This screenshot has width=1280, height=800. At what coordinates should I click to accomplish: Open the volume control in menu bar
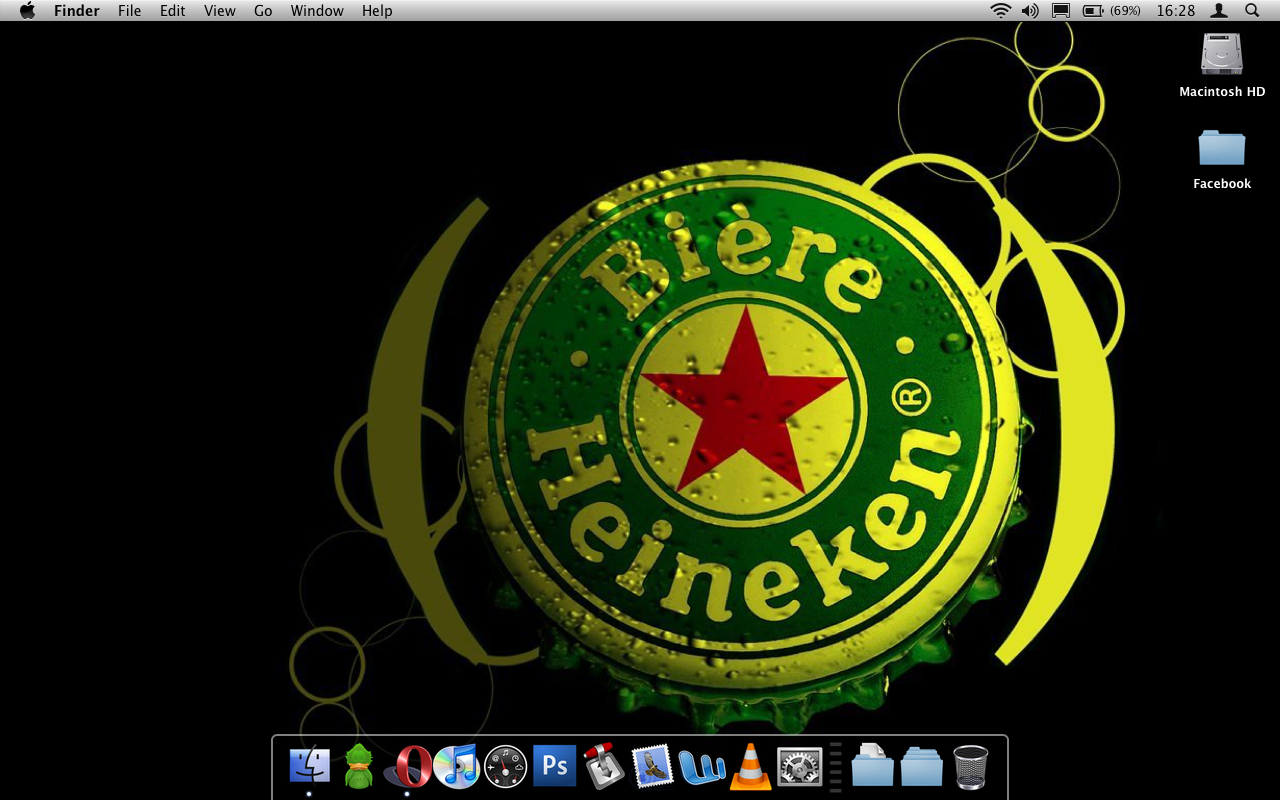[x=1030, y=10]
